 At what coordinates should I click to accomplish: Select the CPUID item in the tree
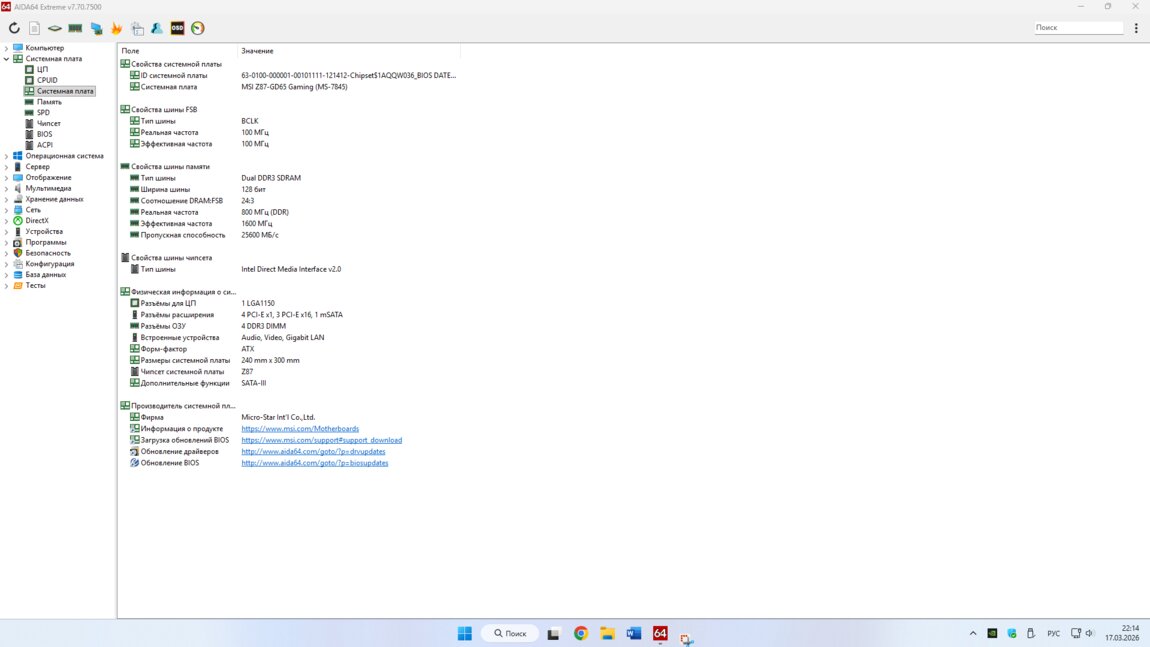47,80
